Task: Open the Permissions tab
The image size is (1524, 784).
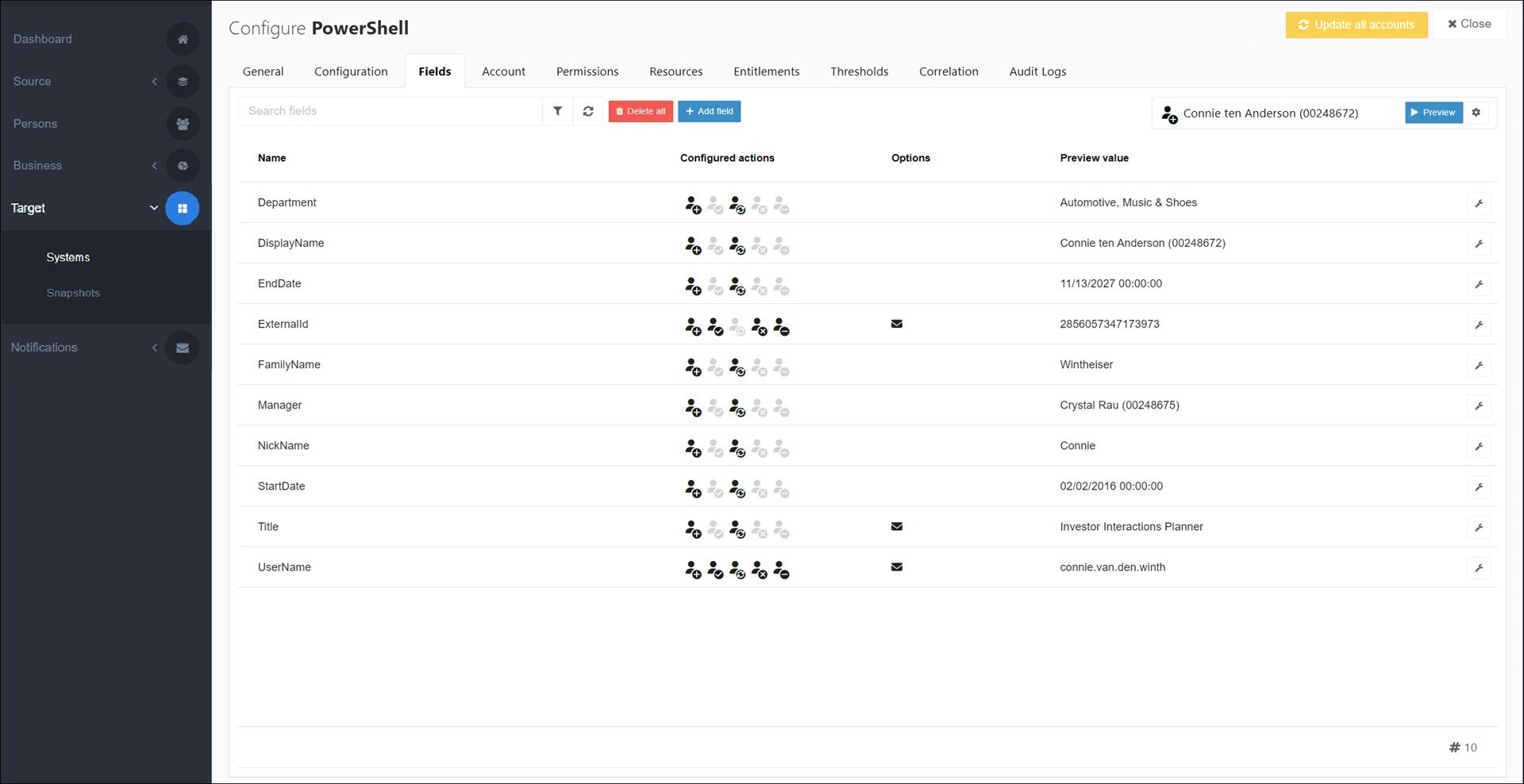Action: click(x=587, y=71)
